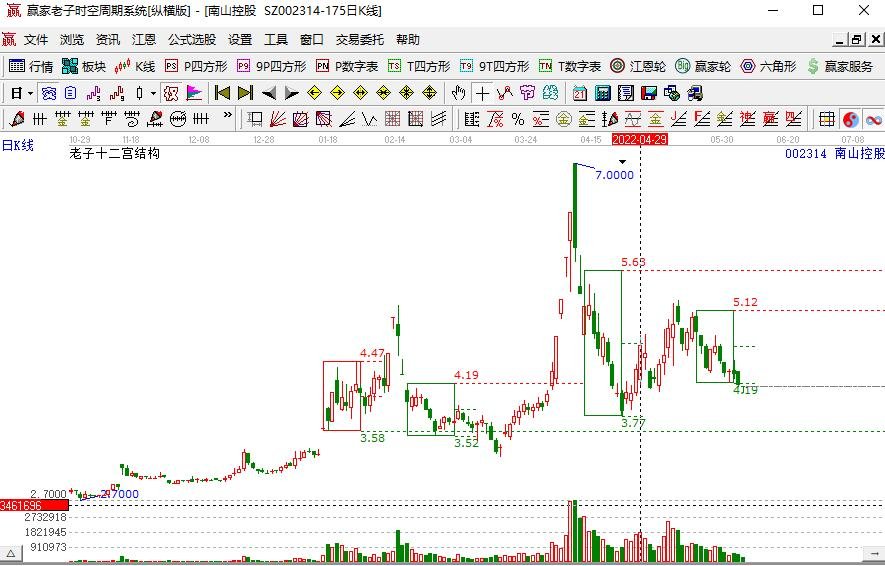Open the 9T四方形 tool
The width and height of the screenshot is (885, 566).
point(494,67)
